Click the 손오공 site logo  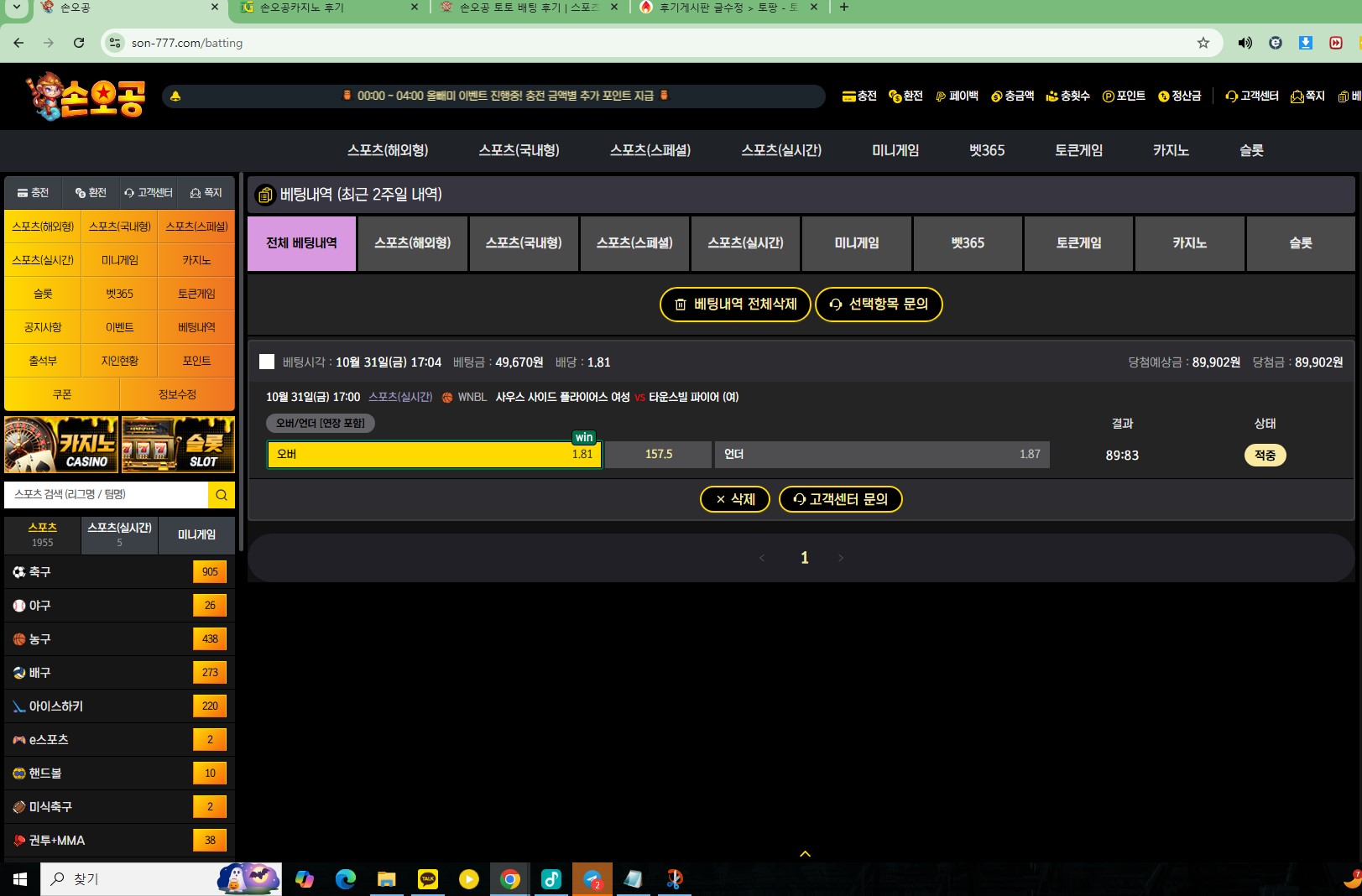coord(87,96)
